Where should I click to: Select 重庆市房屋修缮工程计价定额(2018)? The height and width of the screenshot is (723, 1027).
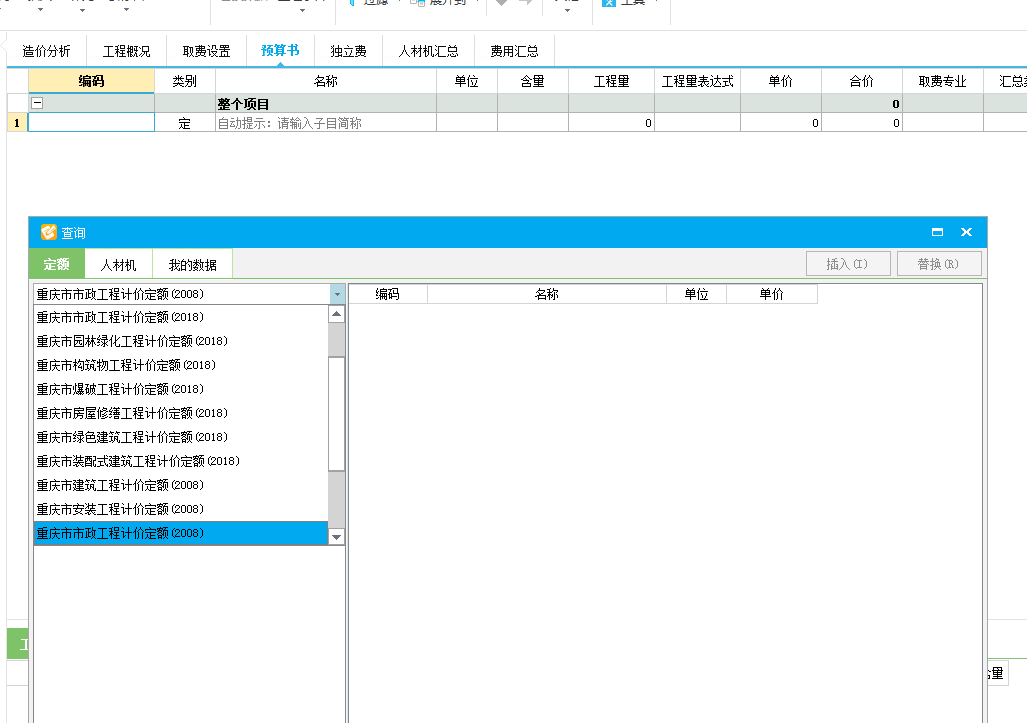pos(181,413)
